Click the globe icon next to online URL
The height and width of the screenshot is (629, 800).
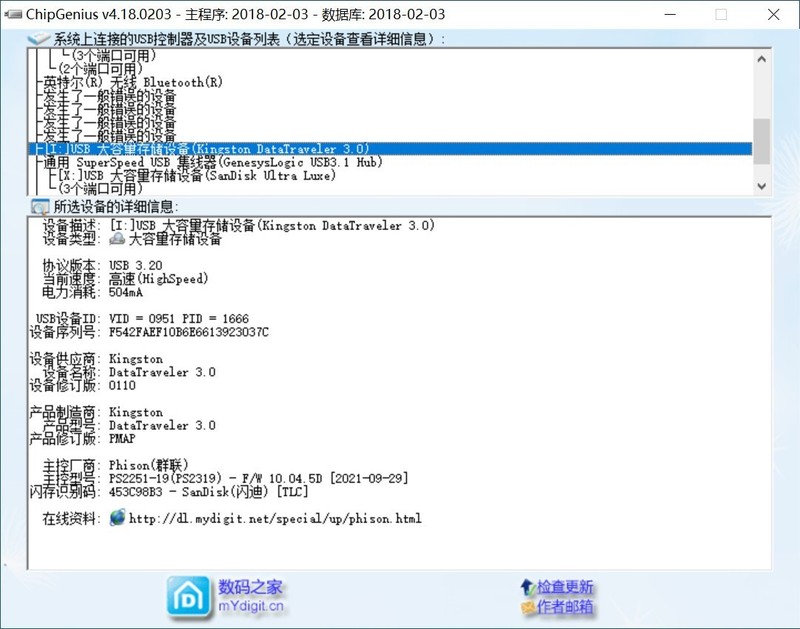(x=117, y=518)
